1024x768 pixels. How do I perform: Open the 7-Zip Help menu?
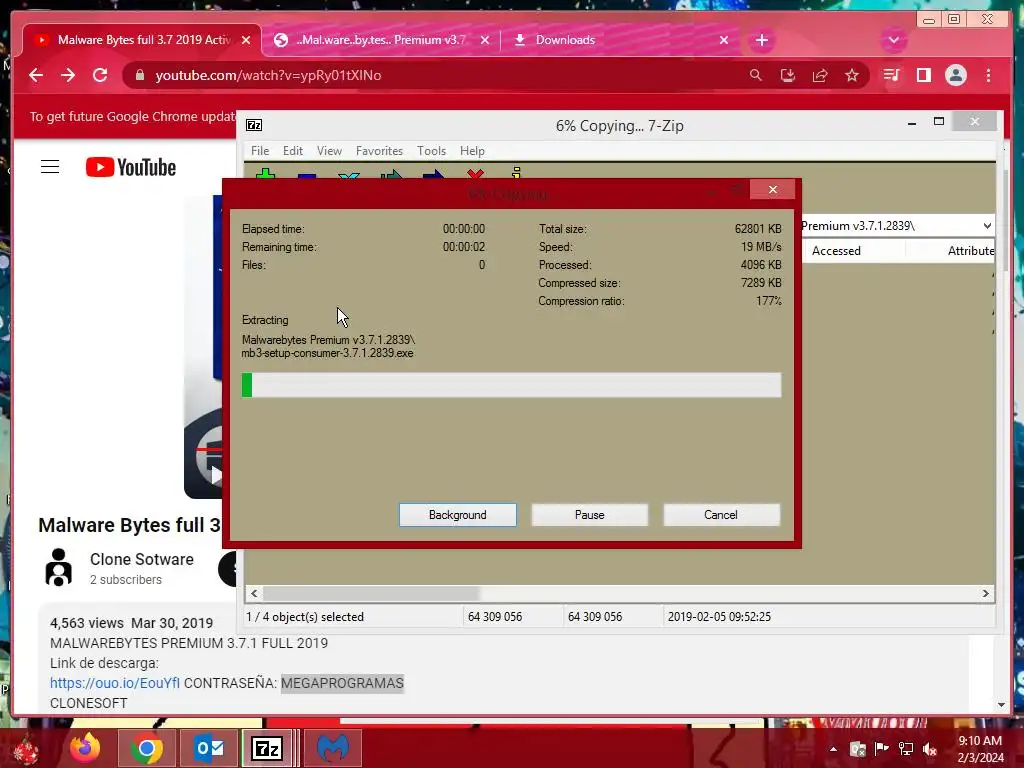pyautogui.click(x=472, y=151)
